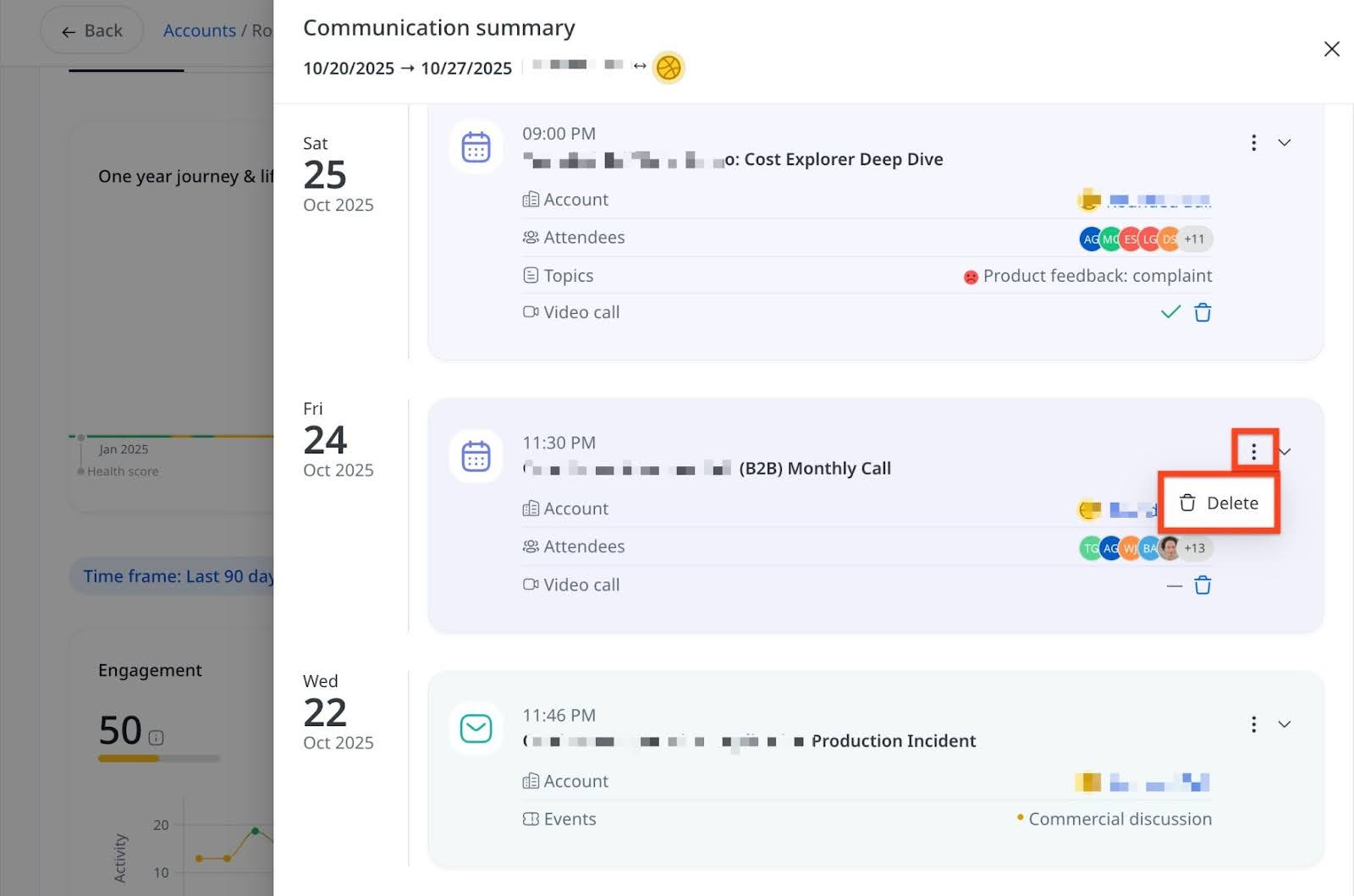Expand the Monthly Call entry chevron
This screenshot has height=896, width=1354.
click(1285, 452)
